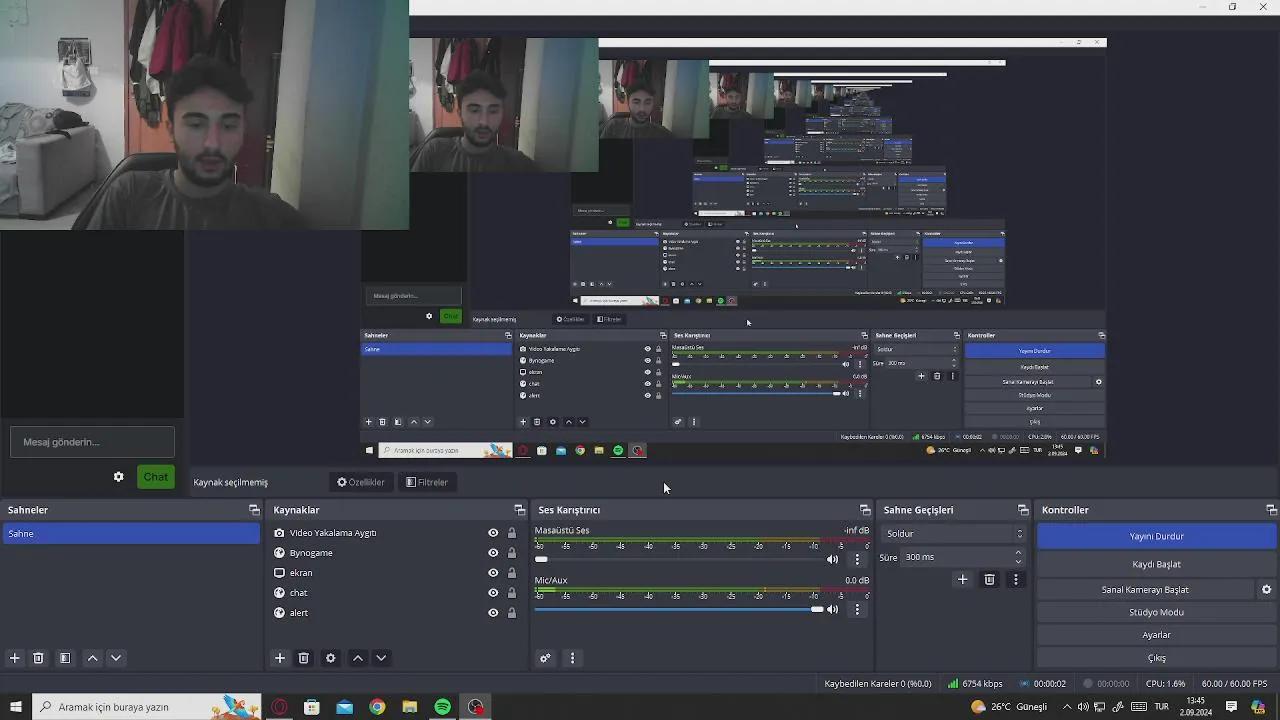Move scene down in Sahneler panel

click(x=116, y=658)
